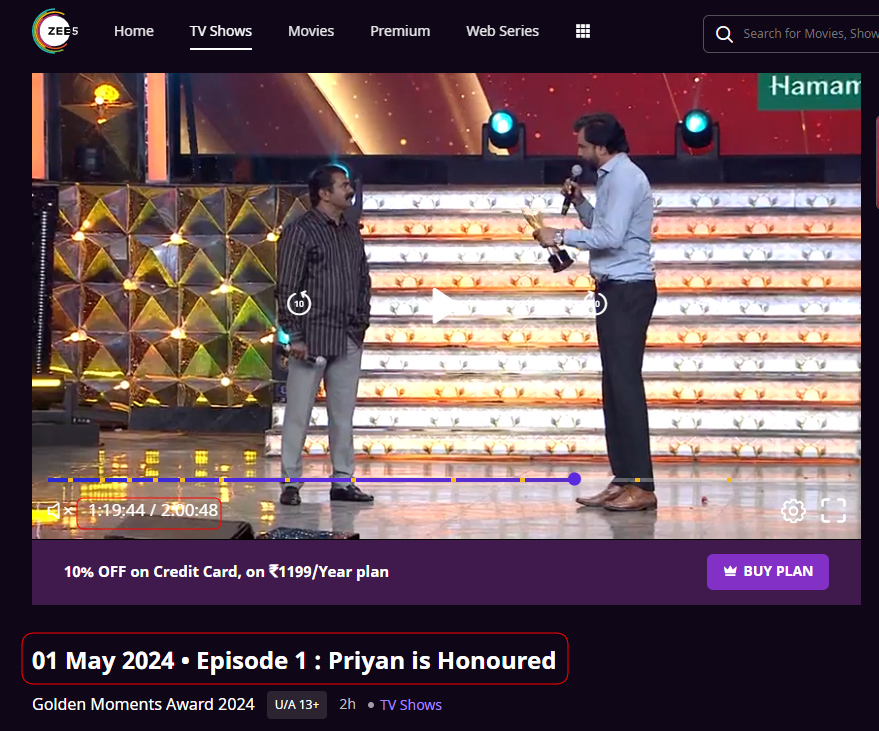The image size is (879, 731).
Task: Open the Premium section
Action: [400, 31]
